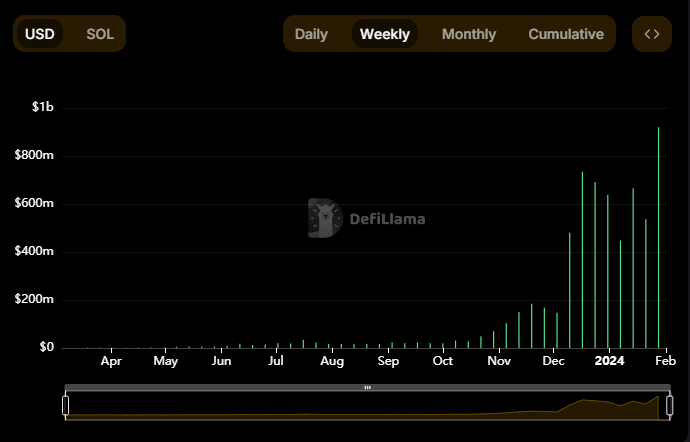
Task: Show the Cumulative chart view
Action: click(x=566, y=34)
